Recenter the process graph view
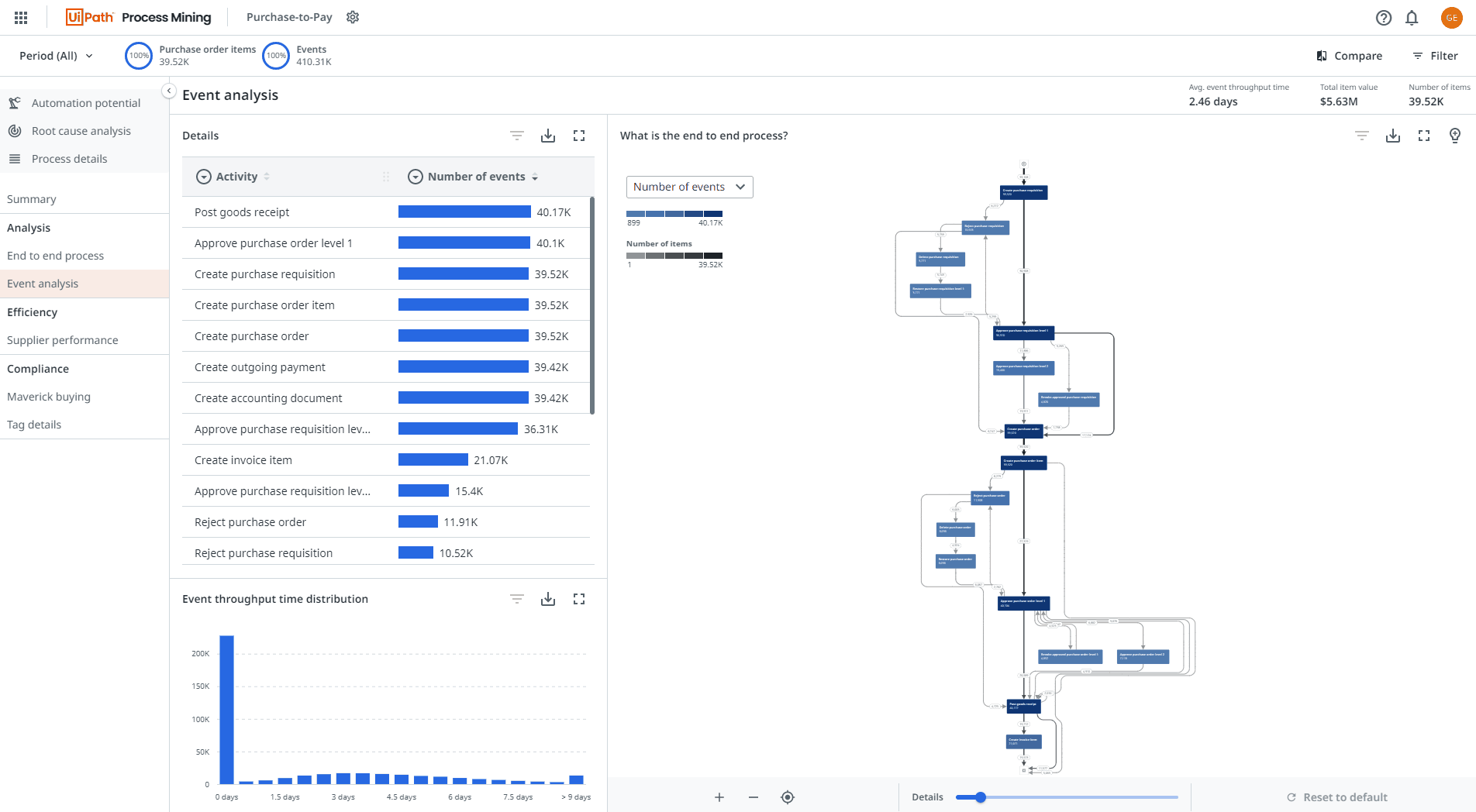This screenshot has height=812, width=1476. (x=788, y=797)
